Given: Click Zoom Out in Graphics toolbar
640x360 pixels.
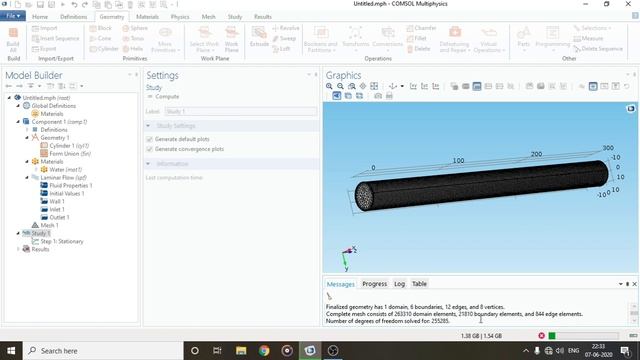Looking at the screenshot, I should click(x=340, y=86).
